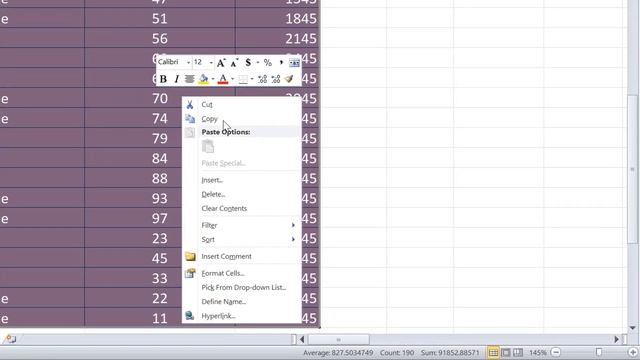Select cell containing 2145

coord(278,39)
